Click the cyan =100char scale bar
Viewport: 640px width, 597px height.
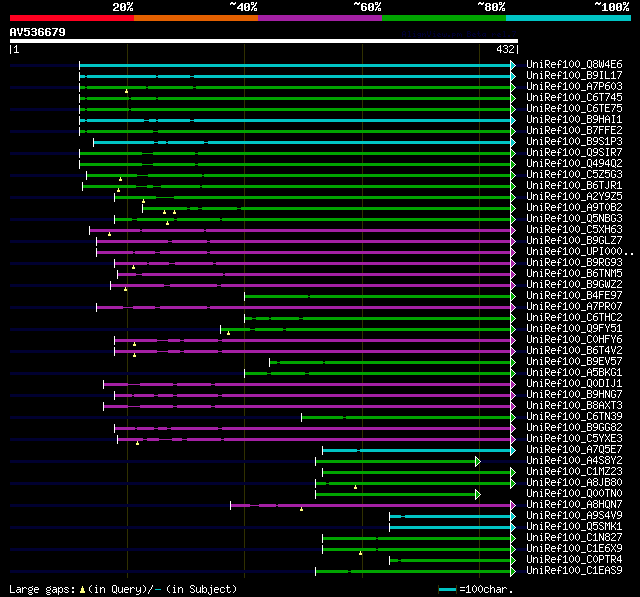pos(447,589)
